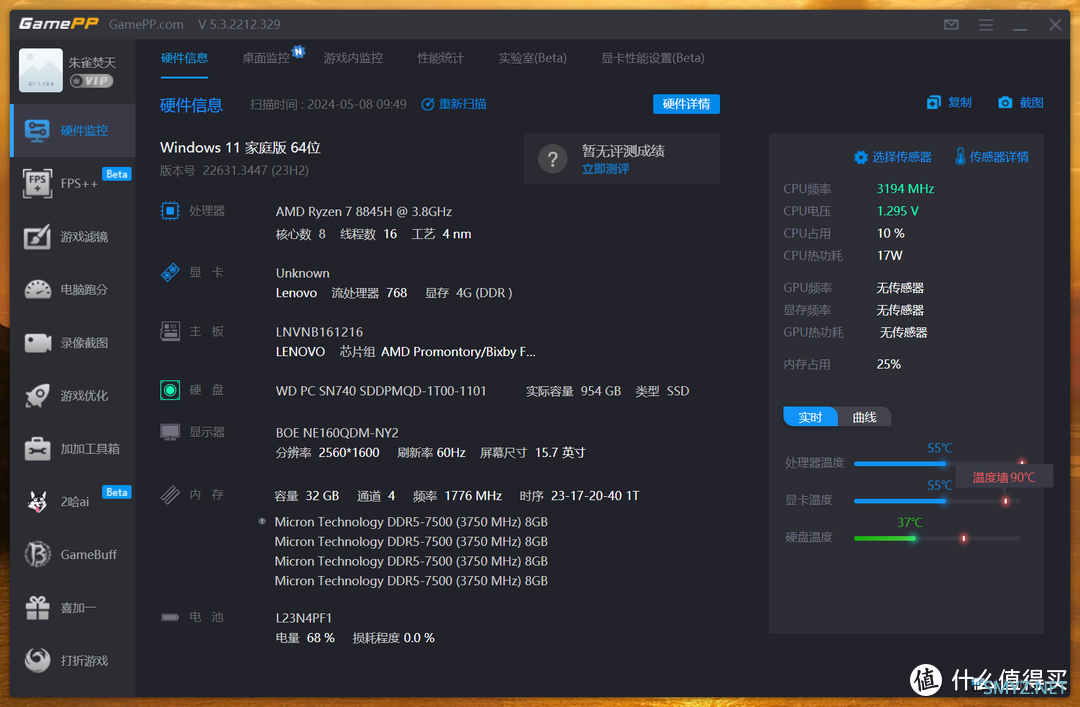This screenshot has height=707, width=1080.
Task: Click the 重新扫描 rescan refresh icon
Action: tap(428, 104)
